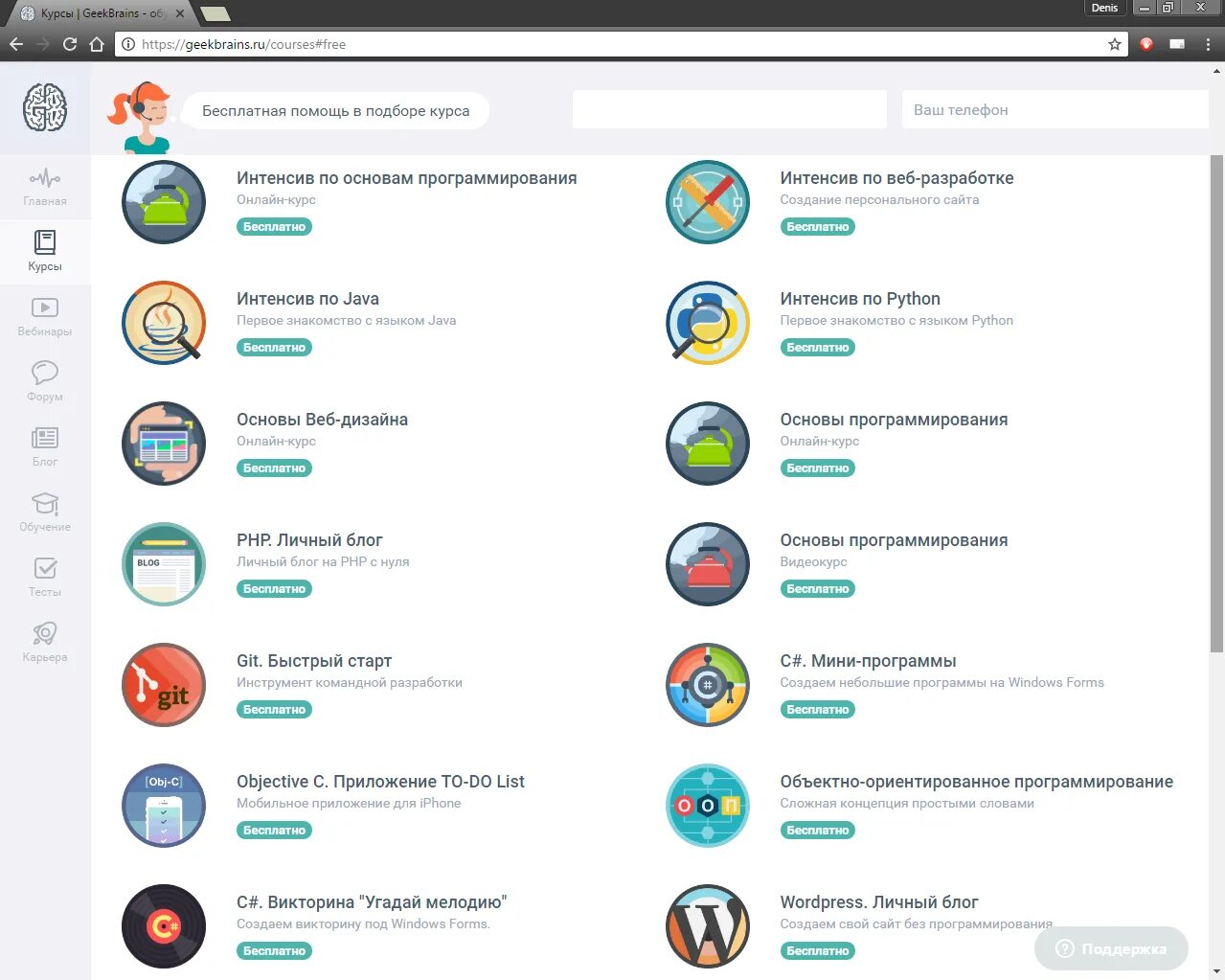Close the GeekBrains browser tab

(180, 13)
